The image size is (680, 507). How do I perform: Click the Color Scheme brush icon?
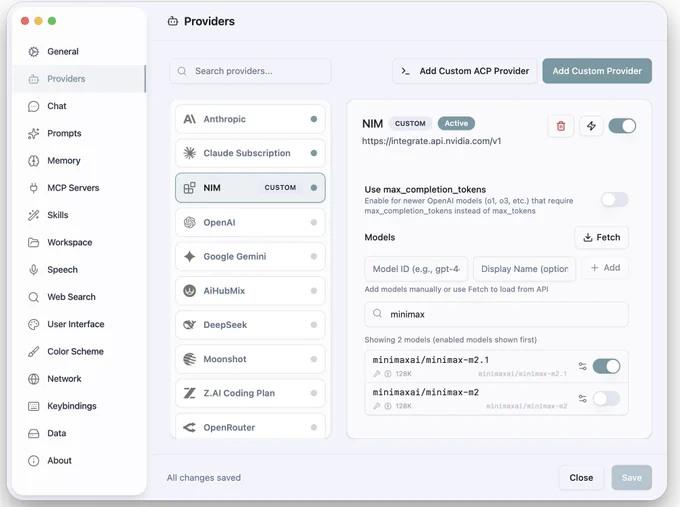(33, 352)
